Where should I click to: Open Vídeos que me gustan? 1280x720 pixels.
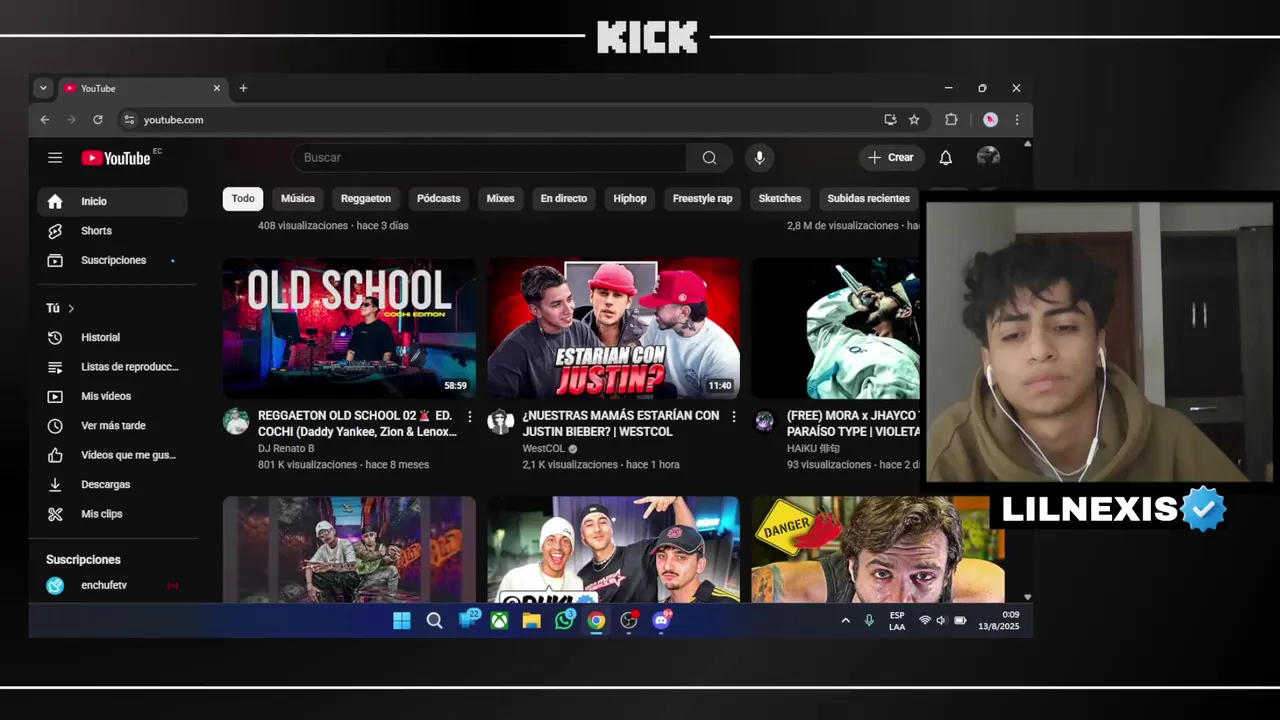point(112,455)
